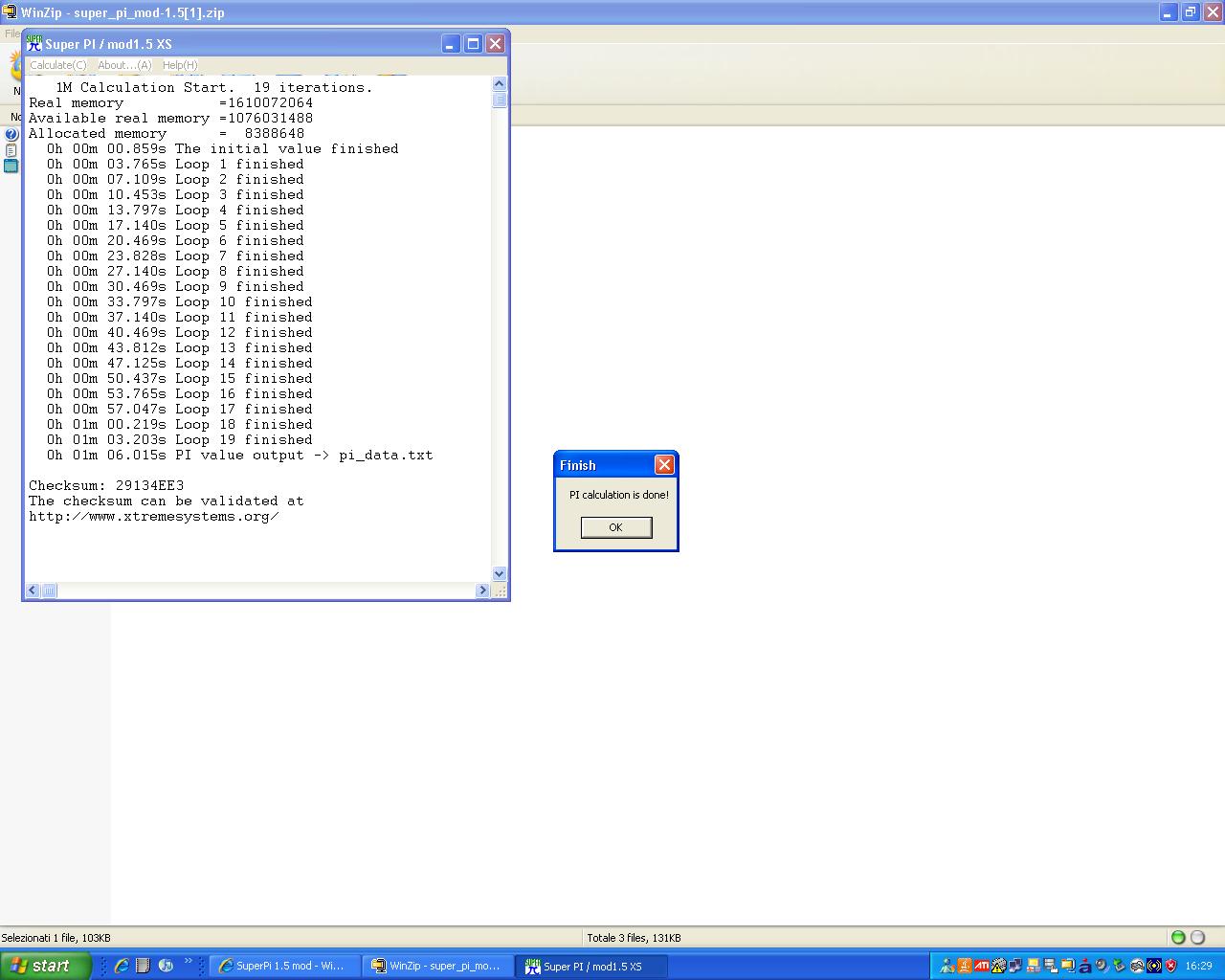Click the 'Loop 10 finished' line
This screenshot has height=980, width=1225.
coord(180,301)
